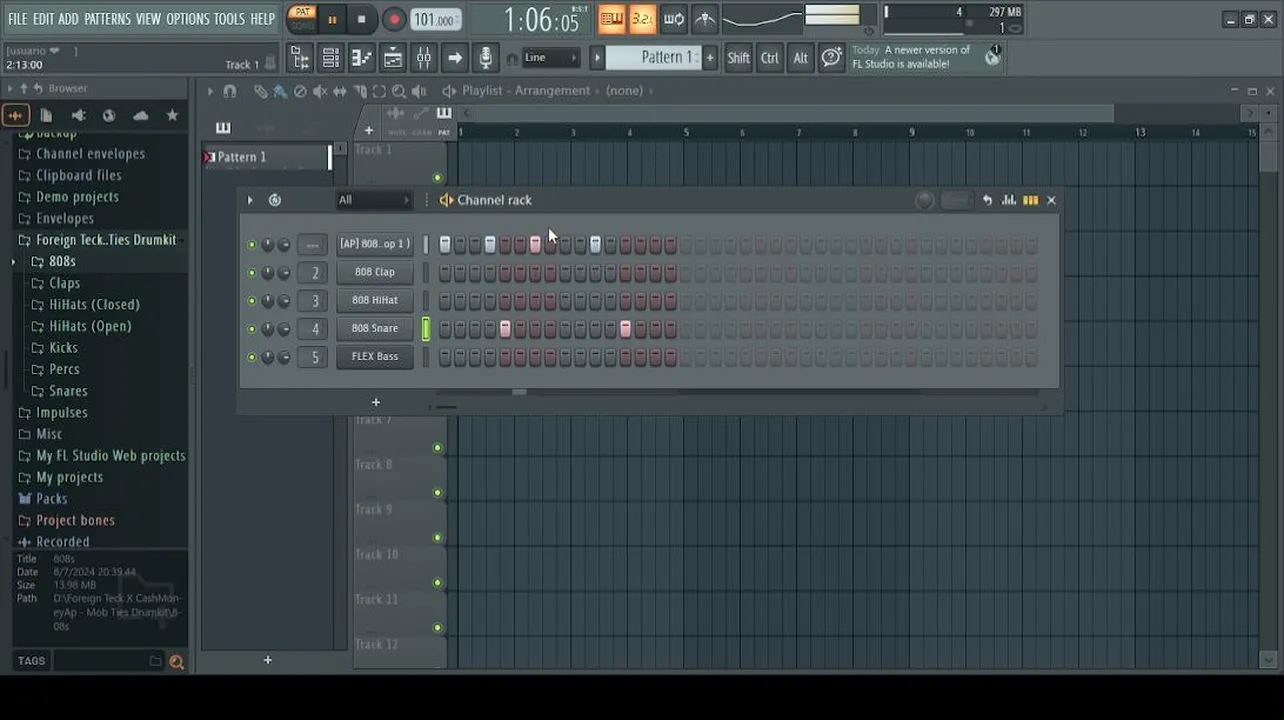
Task: Open playlist options arrow menu
Action: pyautogui.click(x=210, y=91)
